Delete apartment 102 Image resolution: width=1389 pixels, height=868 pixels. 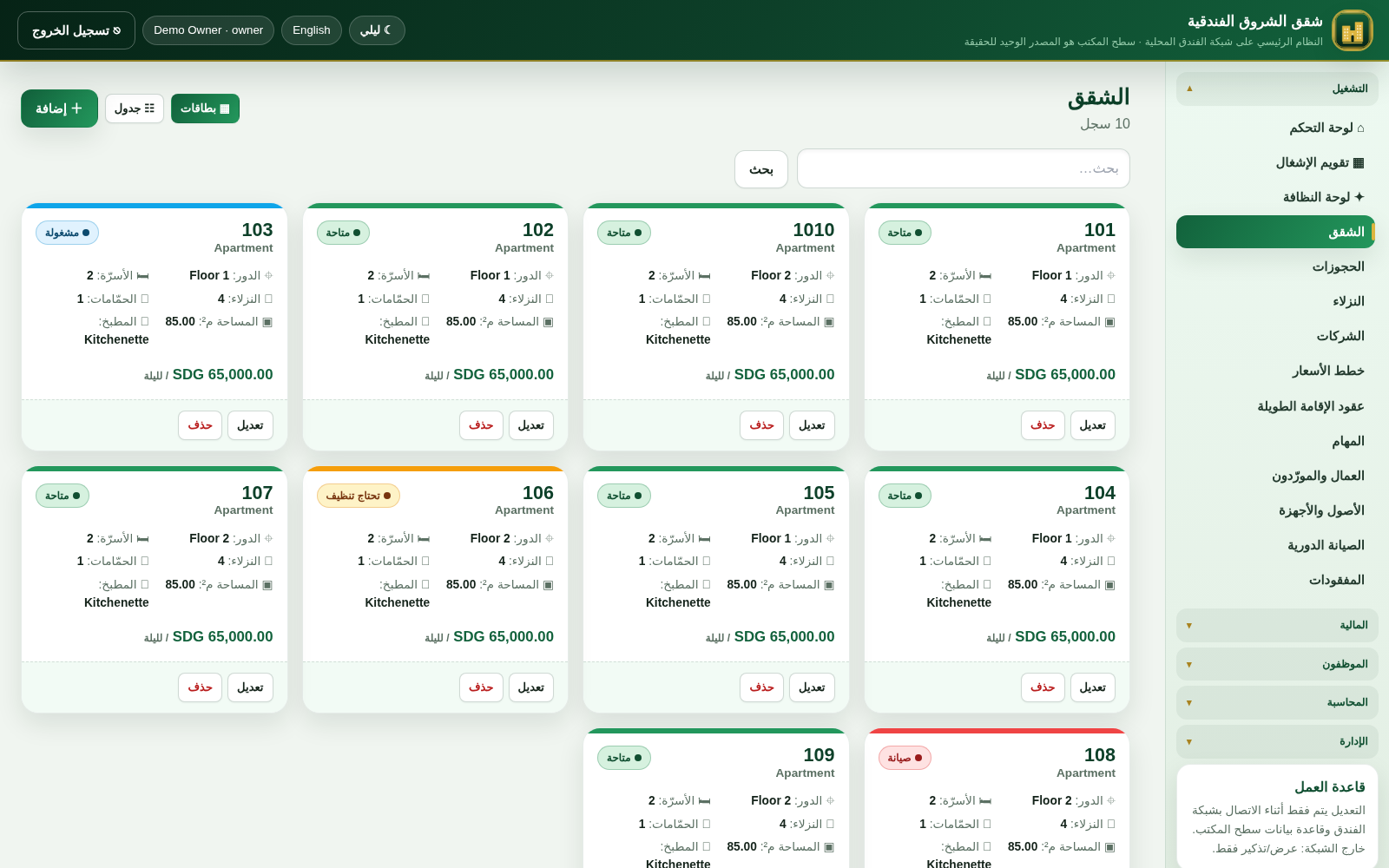(x=481, y=425)
